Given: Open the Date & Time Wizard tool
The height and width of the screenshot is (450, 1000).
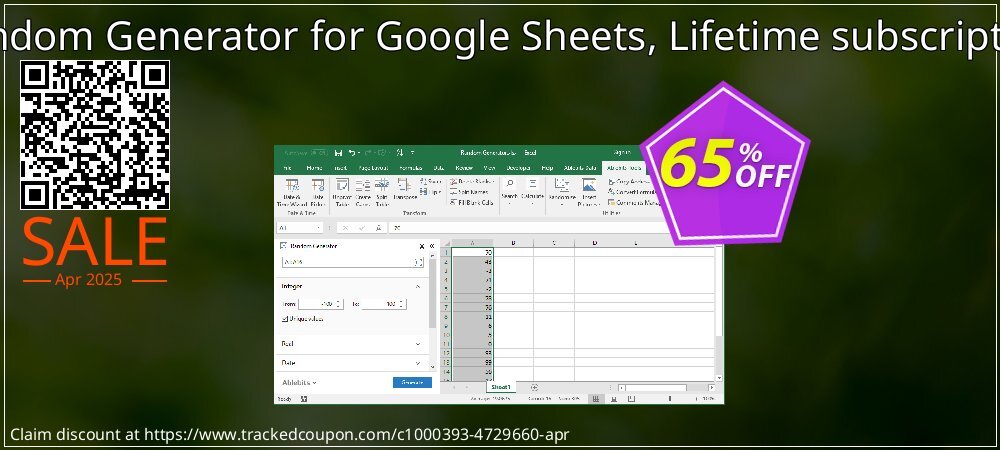Looking at the screenshot, I should (x=292, y=192).
